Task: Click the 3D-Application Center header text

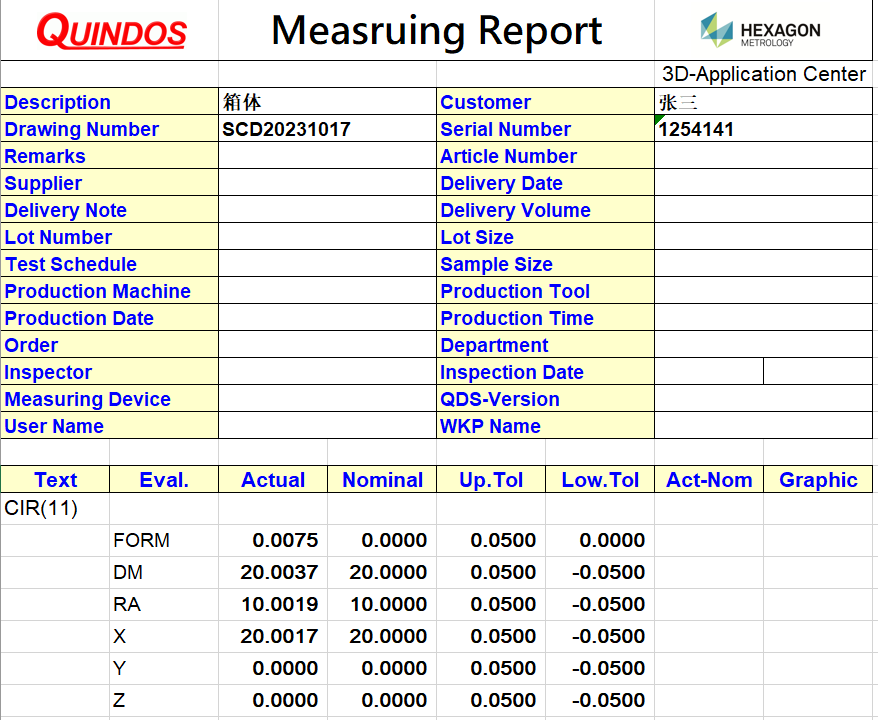Action: (763, 74)
